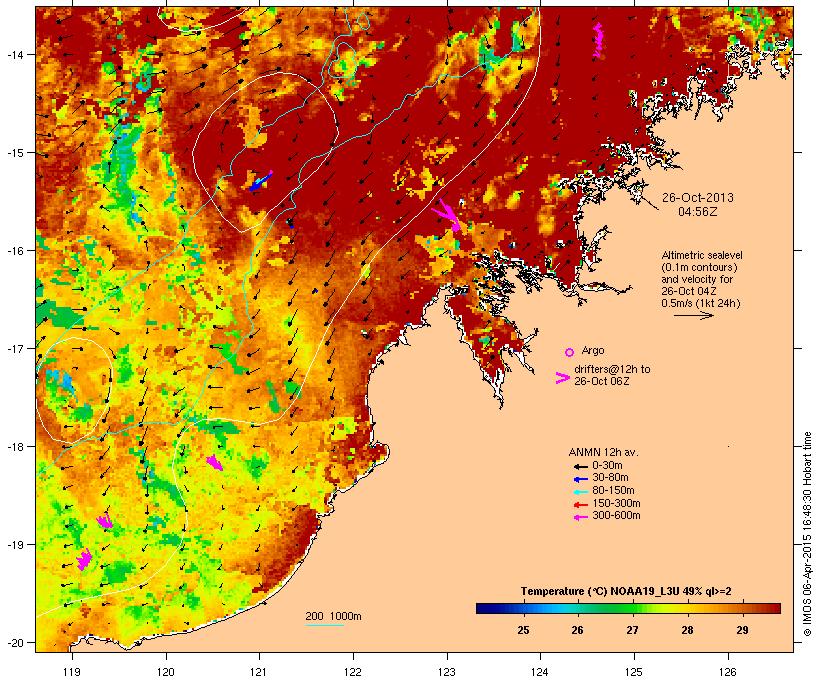This screenshot has height=680, width=820.
Task: Click the magenta drifters V legend symbol
Action: click(563, 378)
